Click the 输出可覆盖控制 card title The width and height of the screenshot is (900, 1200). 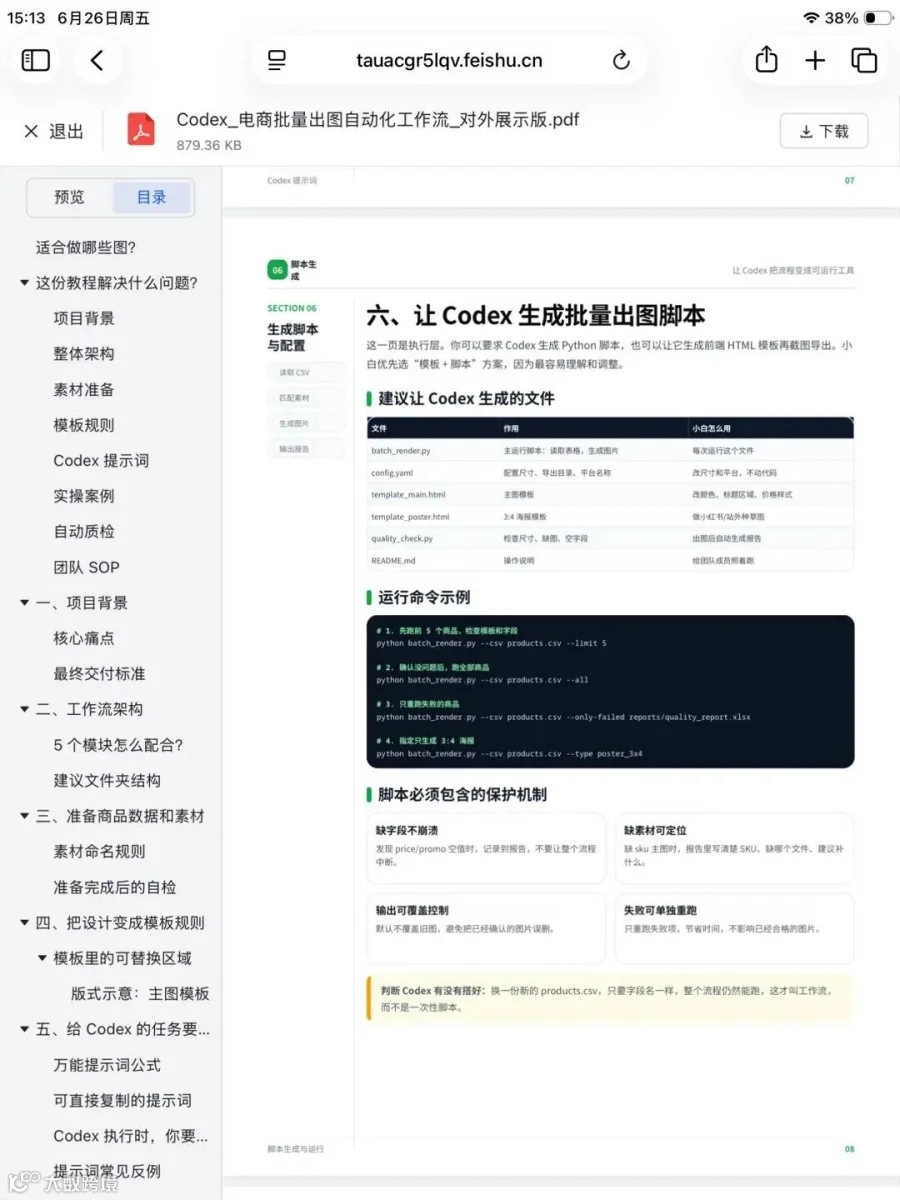[x=412, y=911]
